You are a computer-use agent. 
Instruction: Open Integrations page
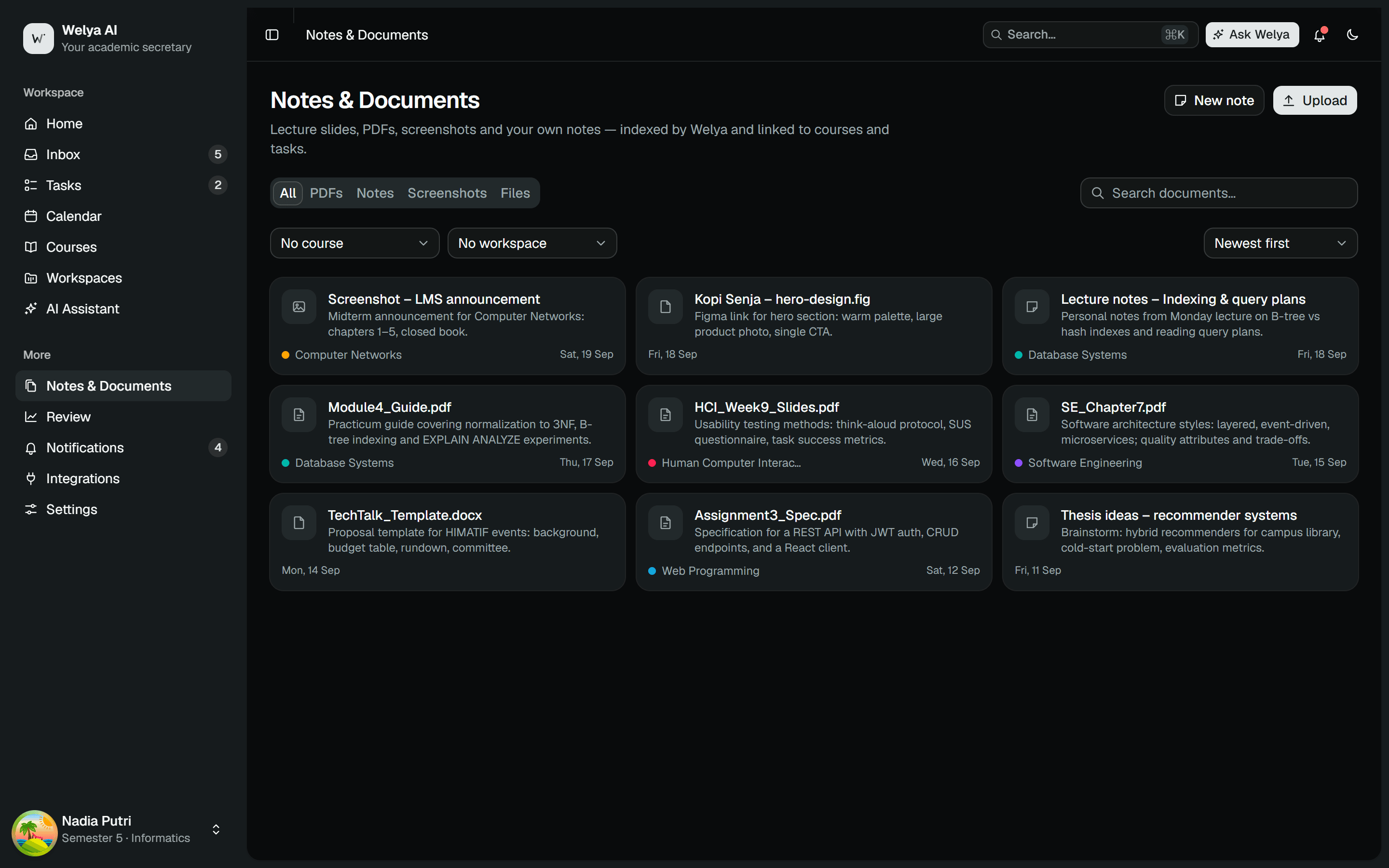pyautogui.click(x=123, y=478)
